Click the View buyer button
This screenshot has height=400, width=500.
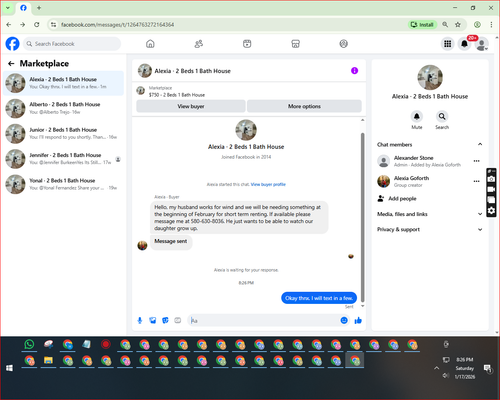pos(191,106)
